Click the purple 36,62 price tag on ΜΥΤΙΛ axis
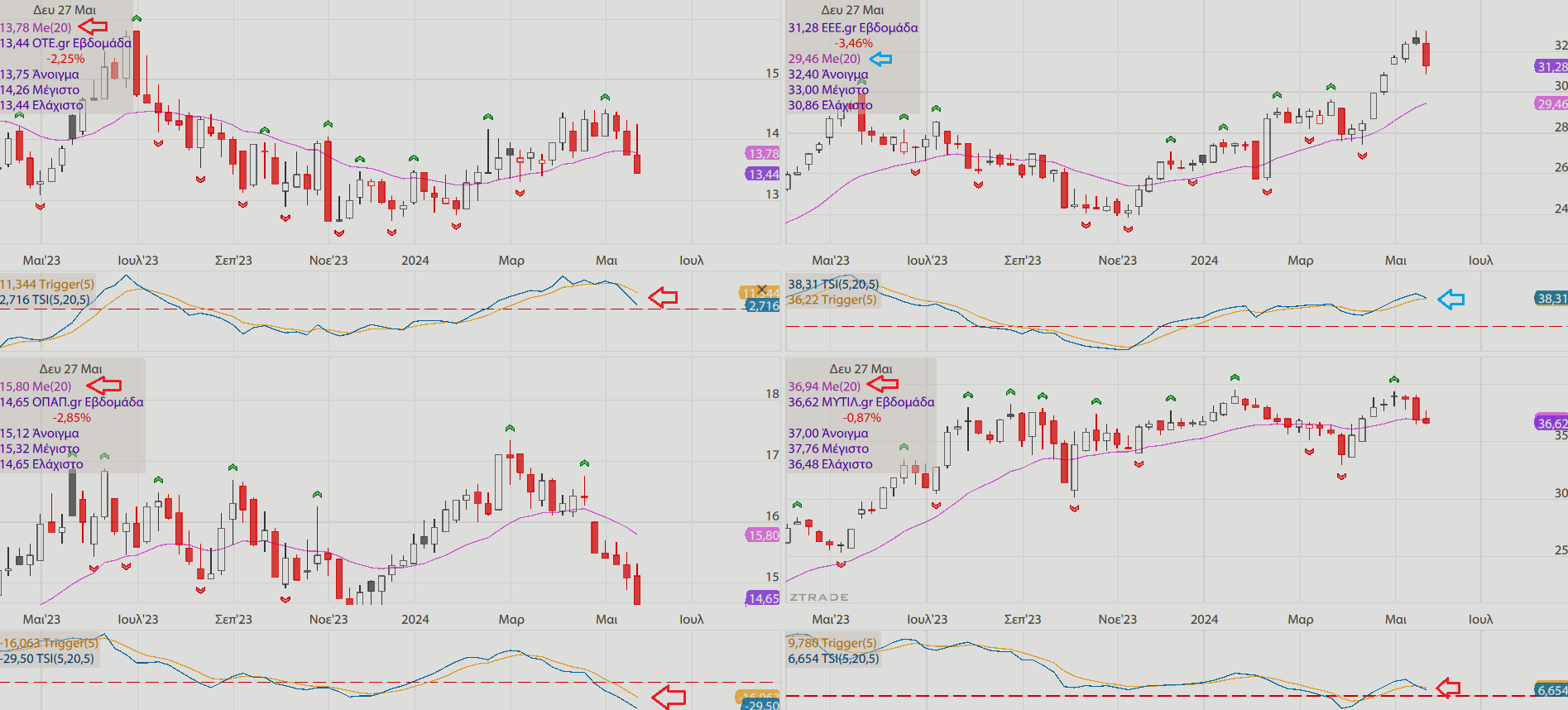1568x710 pixels. [x=1551, y=423]
